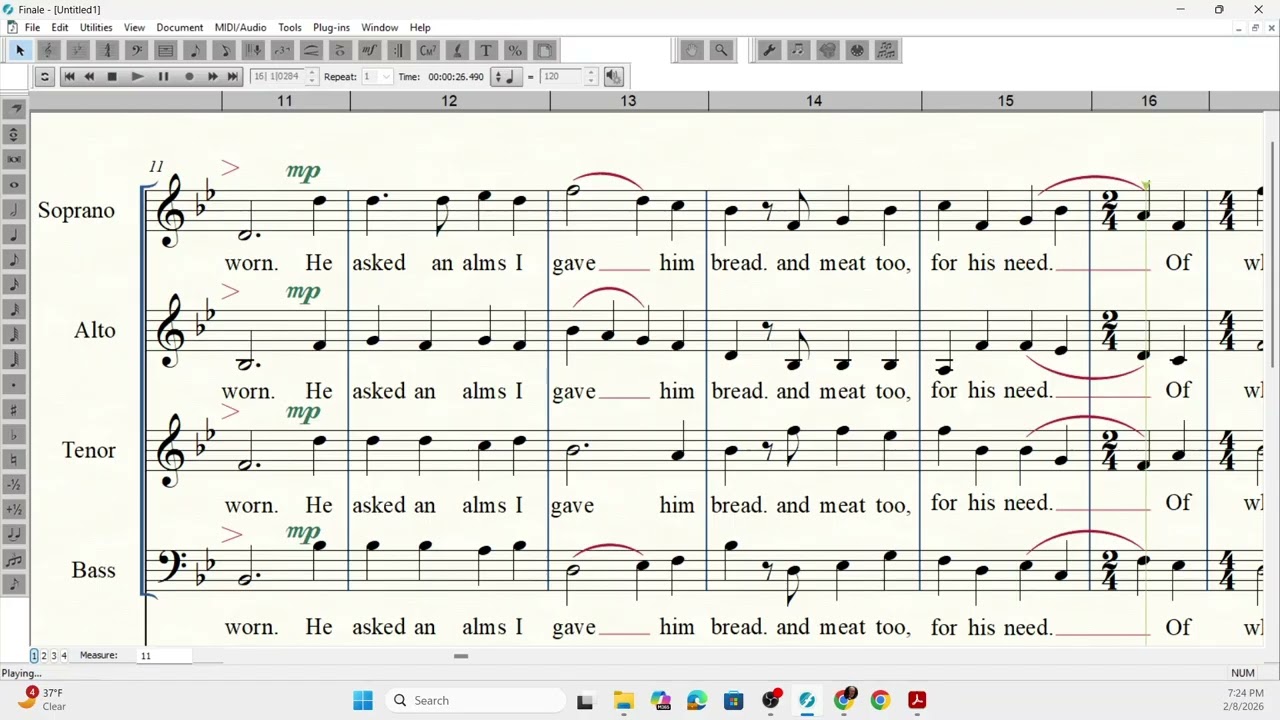Select the Special Tools wrench
Screen dimensions: 1280x720
coord(769,50)
